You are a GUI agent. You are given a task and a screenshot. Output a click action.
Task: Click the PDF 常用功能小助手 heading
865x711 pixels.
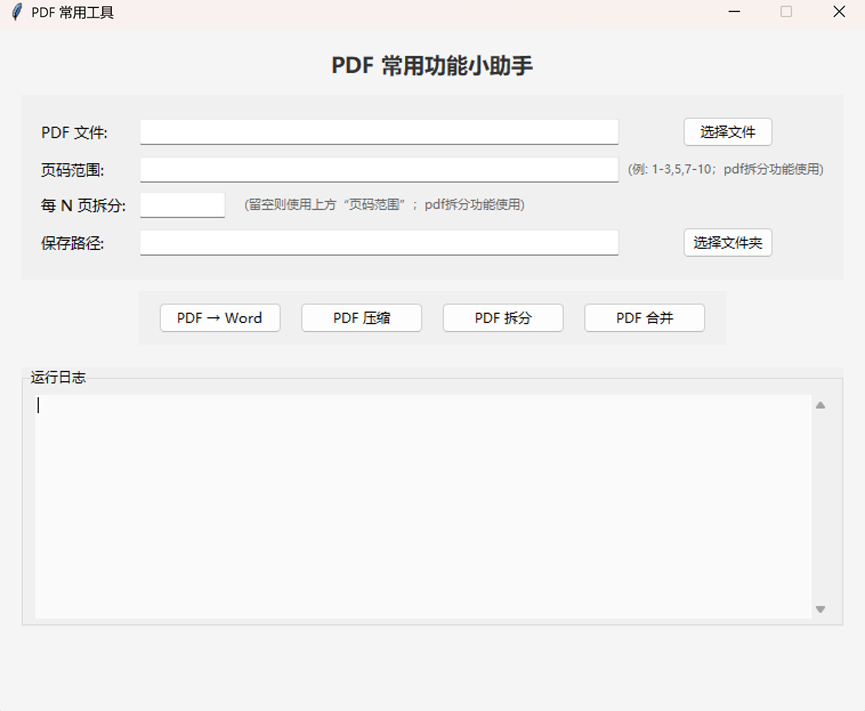point(432,66)
